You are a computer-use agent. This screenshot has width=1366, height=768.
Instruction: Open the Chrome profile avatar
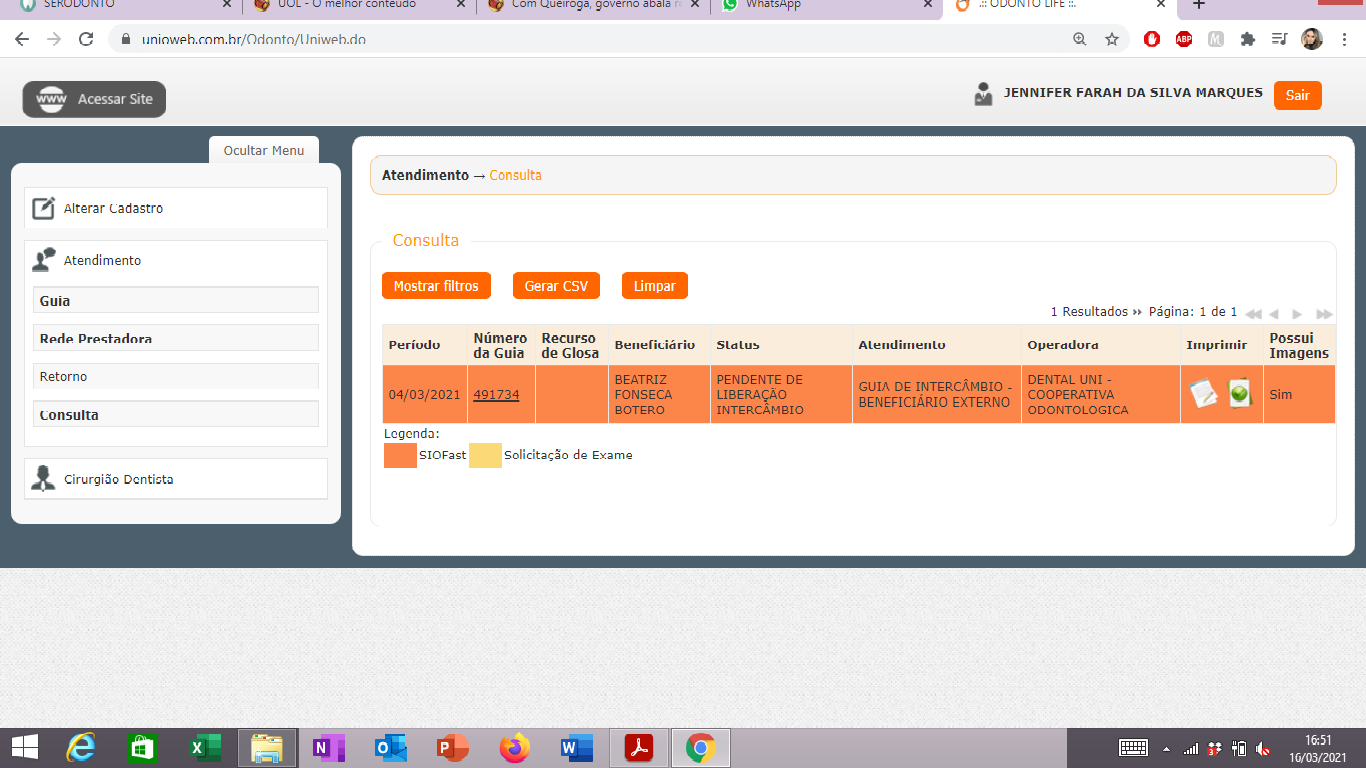[1312, 39]
